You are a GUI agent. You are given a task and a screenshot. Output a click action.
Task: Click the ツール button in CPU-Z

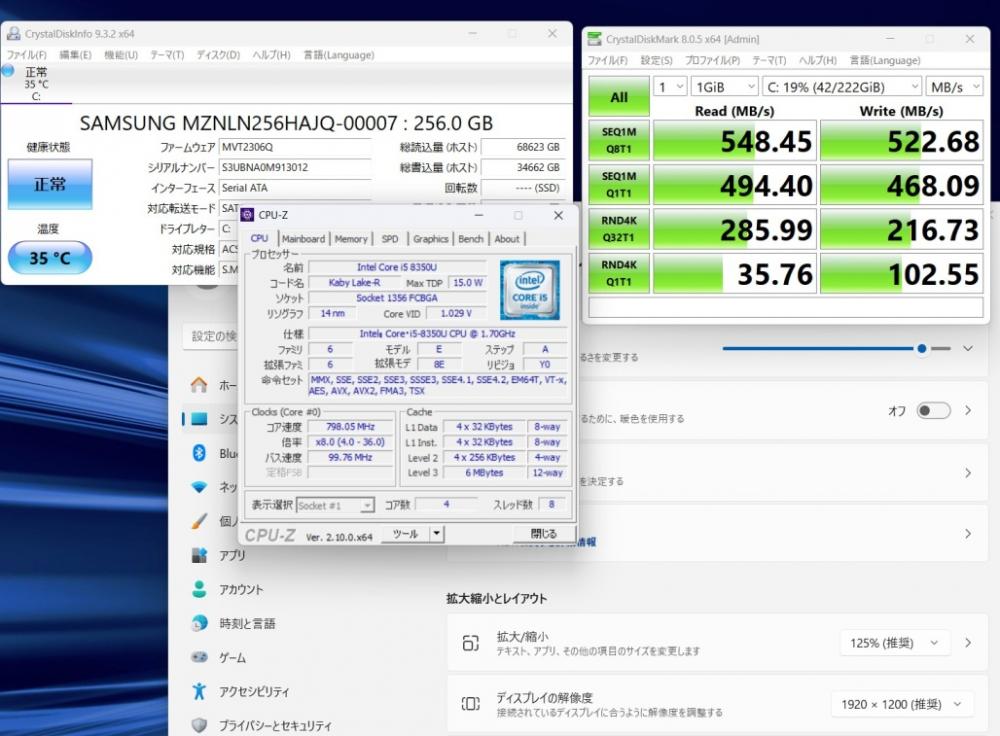[406, 533]
